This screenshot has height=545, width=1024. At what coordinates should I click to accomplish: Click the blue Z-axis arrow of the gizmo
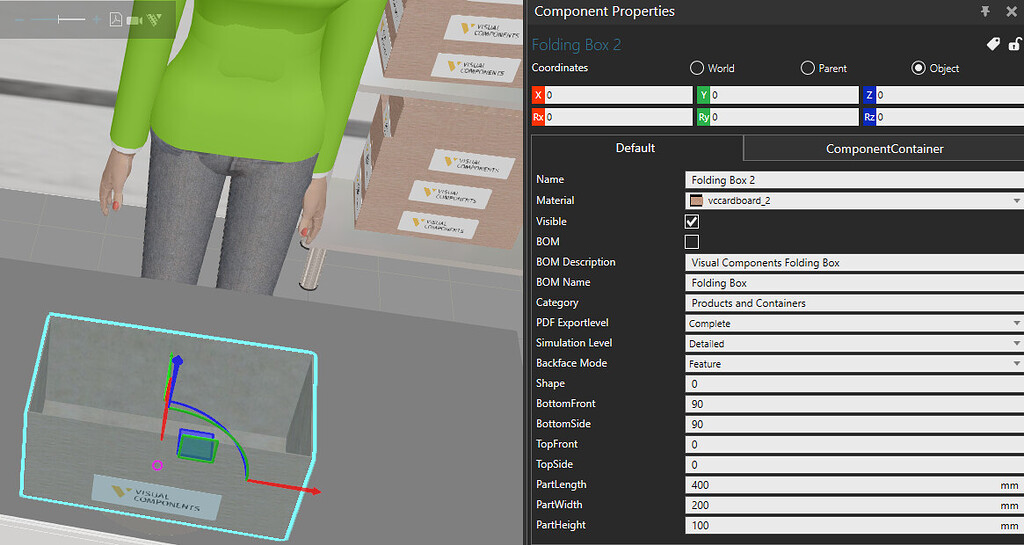(176, 381)
